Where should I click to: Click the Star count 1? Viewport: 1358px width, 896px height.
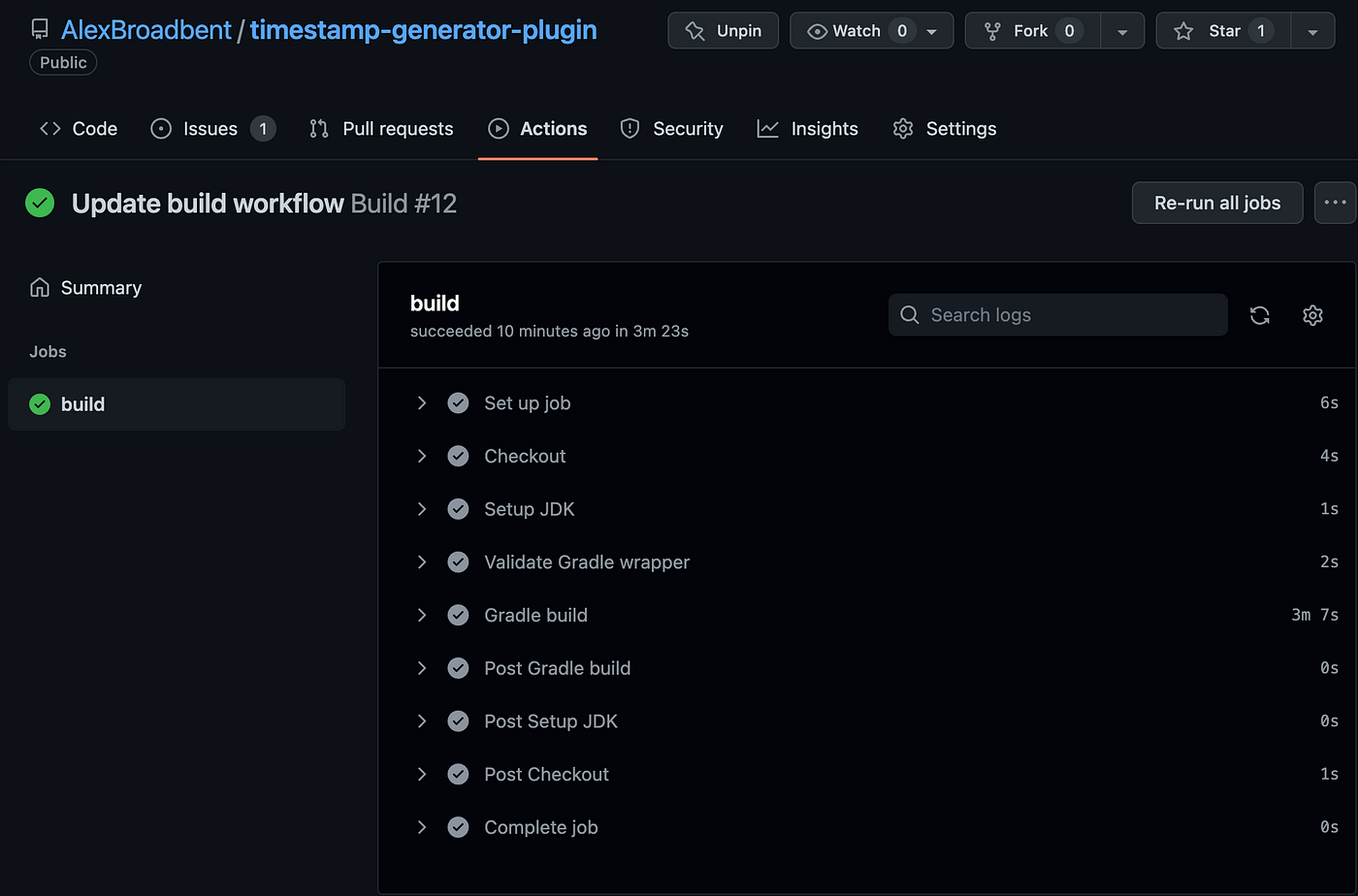1261,31
